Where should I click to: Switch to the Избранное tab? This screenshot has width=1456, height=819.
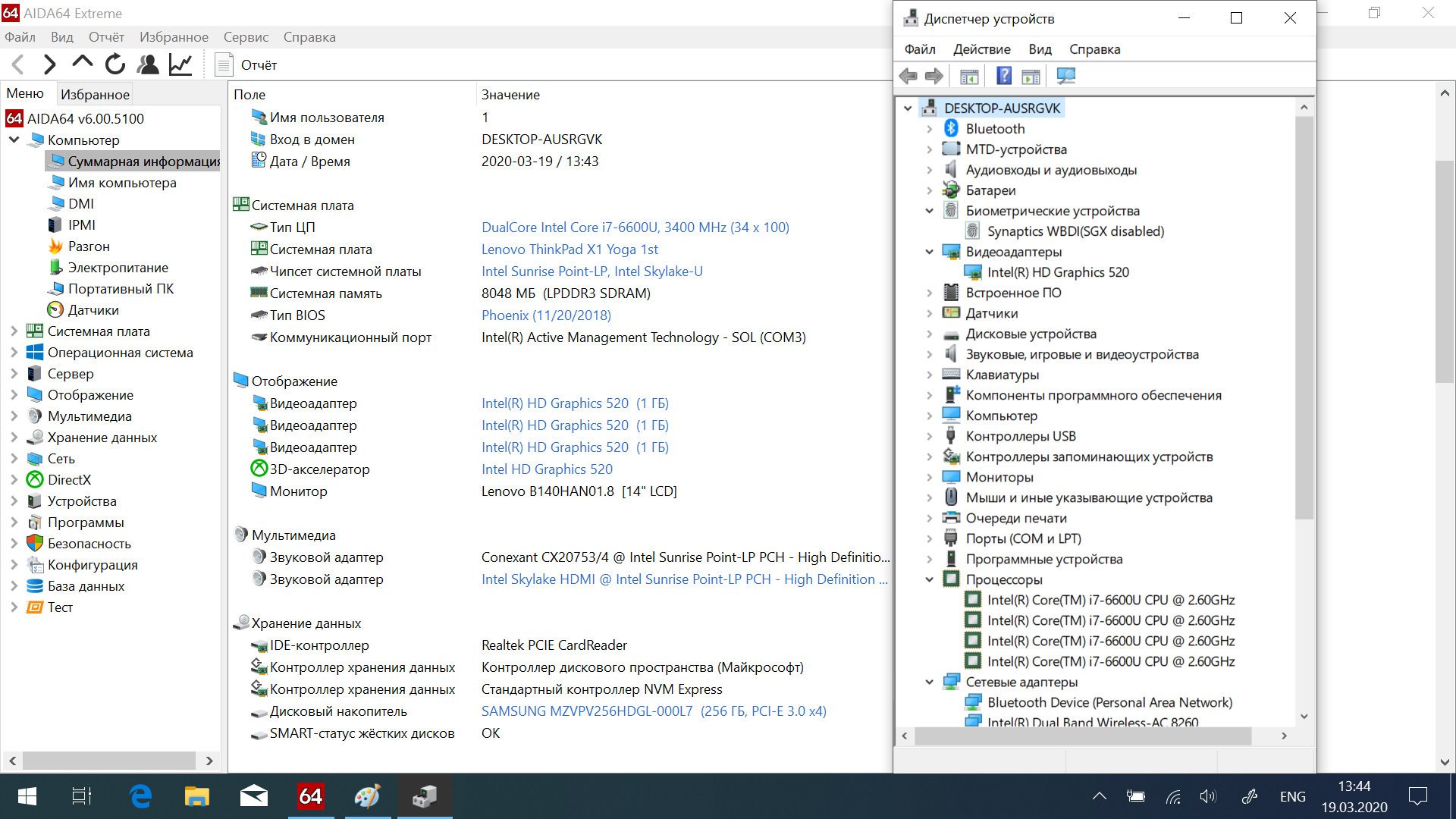pos(95,94)
